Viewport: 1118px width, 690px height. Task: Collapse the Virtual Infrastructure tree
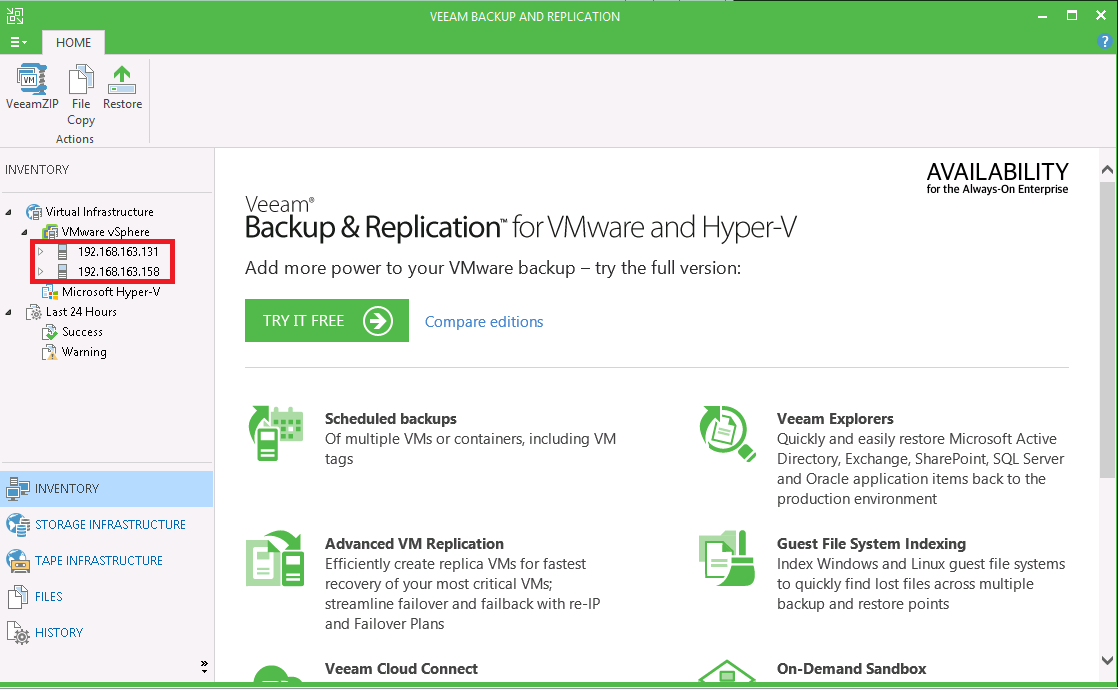pyautogui.click(x=9, y=211)
